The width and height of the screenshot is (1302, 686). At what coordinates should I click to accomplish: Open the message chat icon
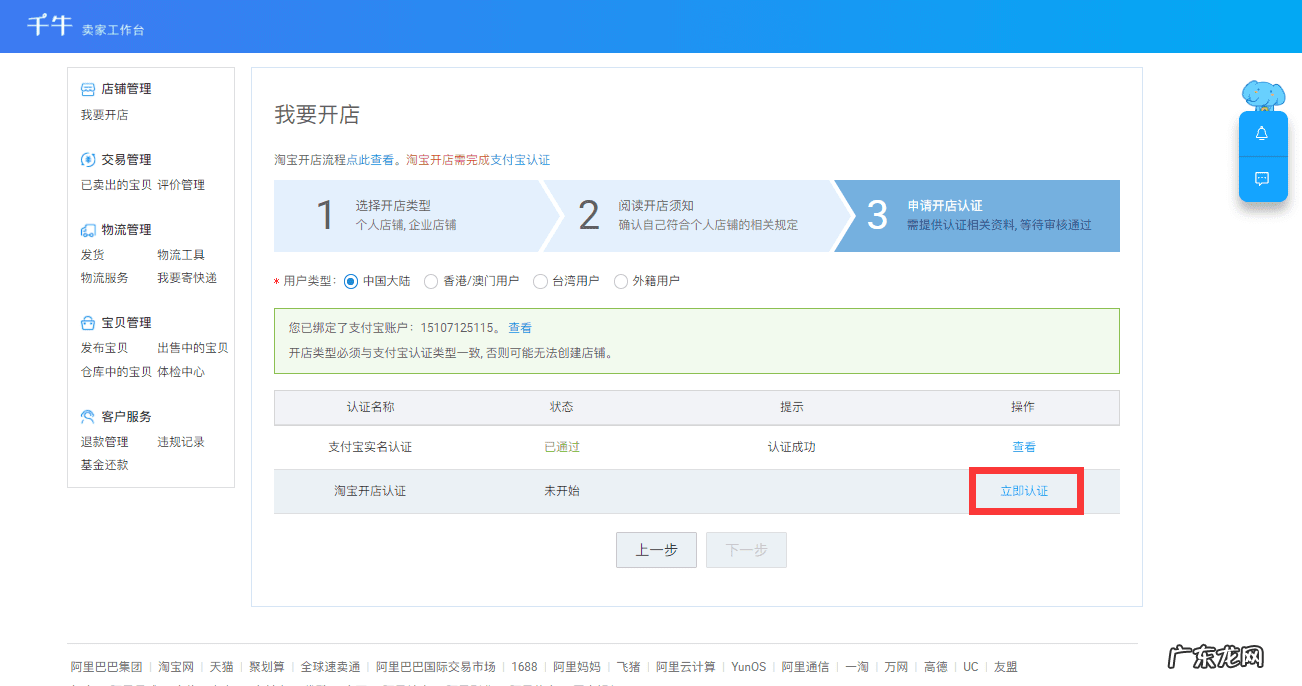1263,178
